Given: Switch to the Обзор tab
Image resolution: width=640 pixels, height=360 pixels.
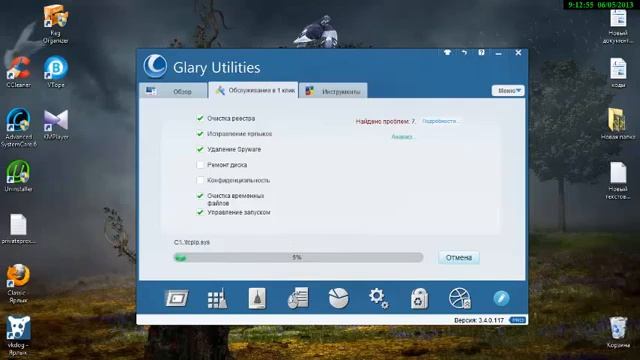Looking at the screenshot, I should click(x=173, y=91).
